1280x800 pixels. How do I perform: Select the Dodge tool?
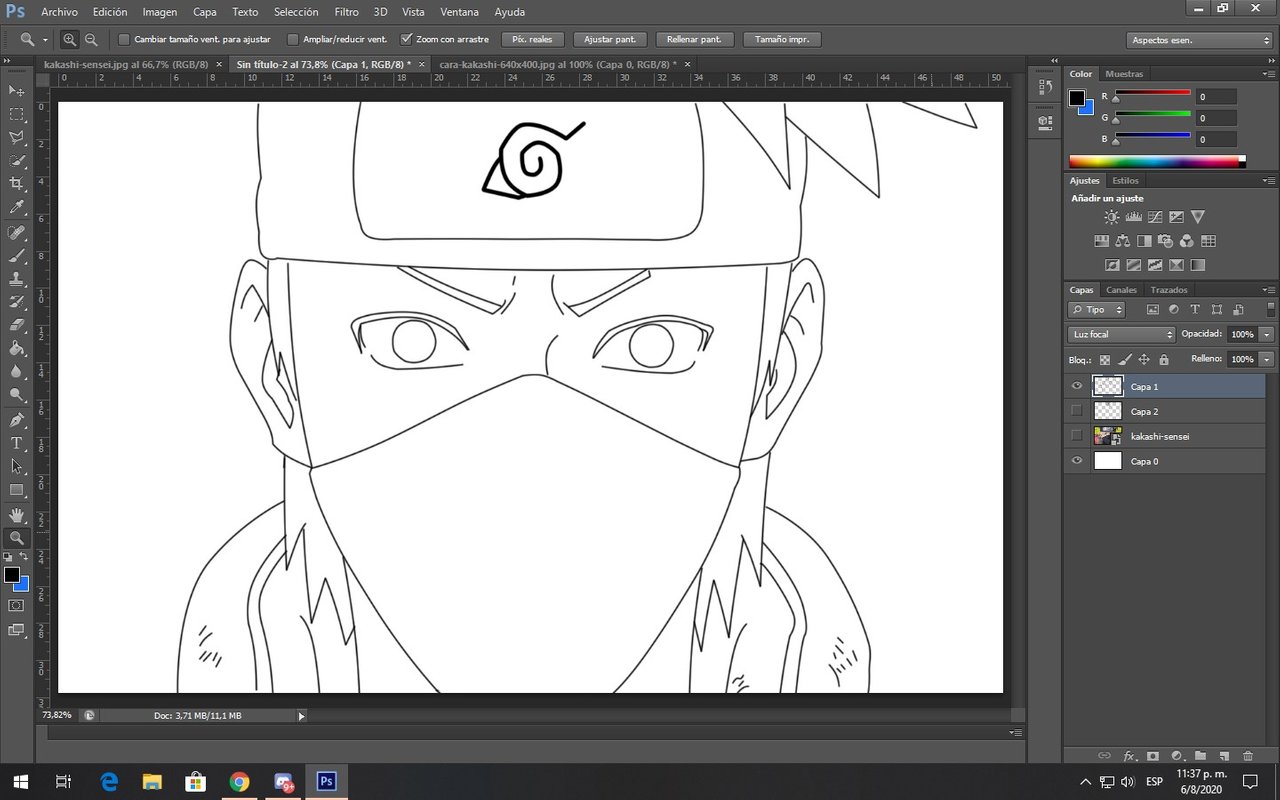click(x=17, y=395)
